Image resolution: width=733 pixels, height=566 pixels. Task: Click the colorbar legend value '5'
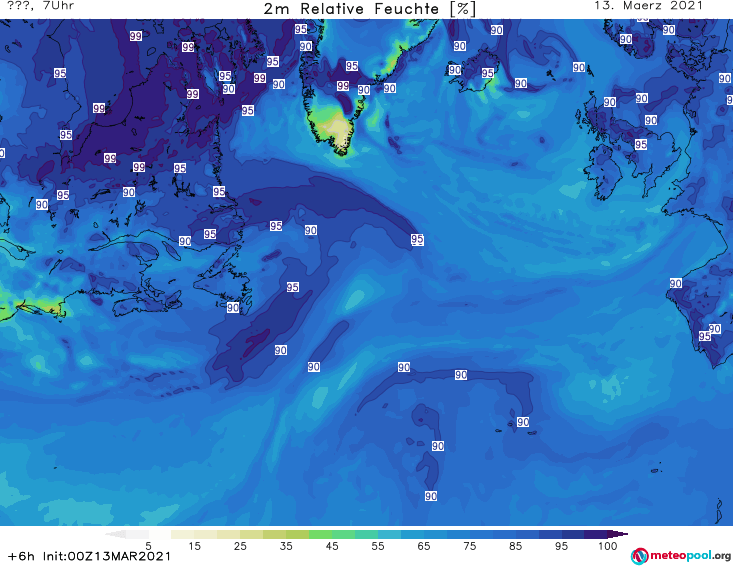click(148, 546)
